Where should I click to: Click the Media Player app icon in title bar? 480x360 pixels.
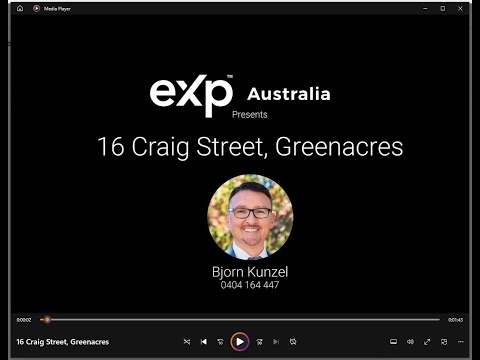(x=36, y=8)
